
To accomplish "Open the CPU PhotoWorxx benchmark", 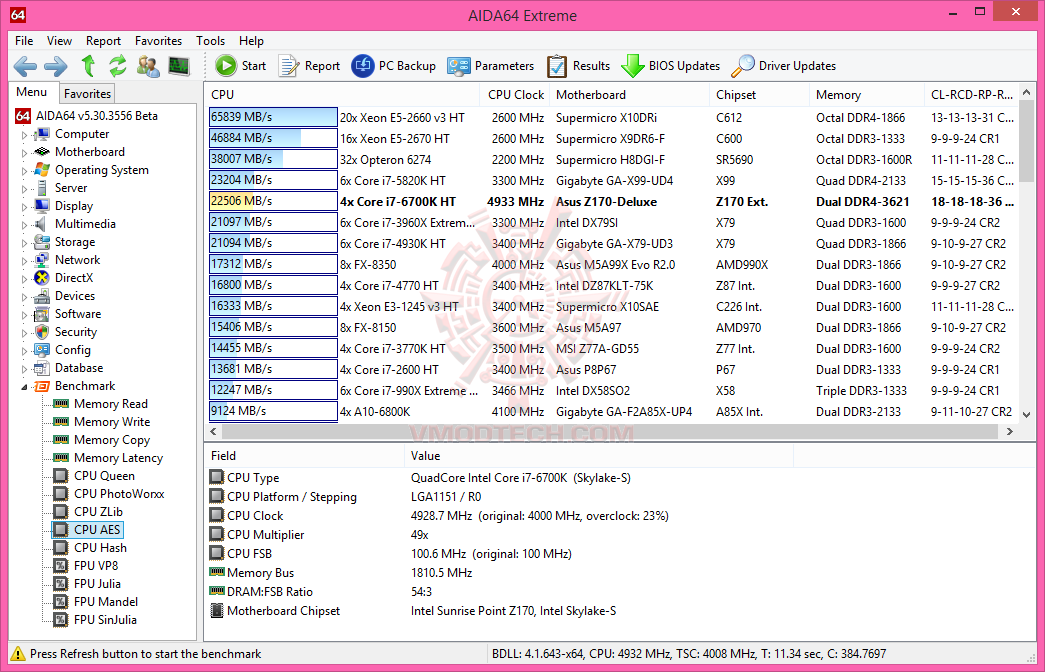I will (x=119, y=494).
